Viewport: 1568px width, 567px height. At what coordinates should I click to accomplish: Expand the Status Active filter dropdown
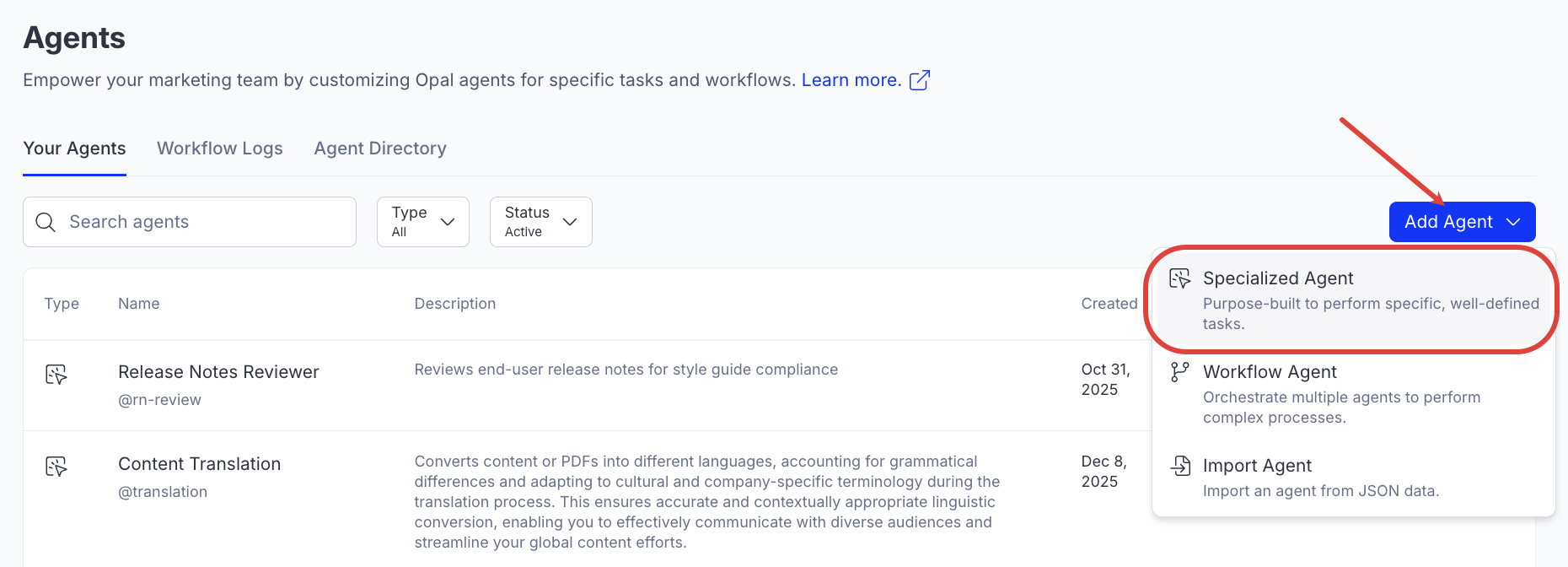pos(540,222)
